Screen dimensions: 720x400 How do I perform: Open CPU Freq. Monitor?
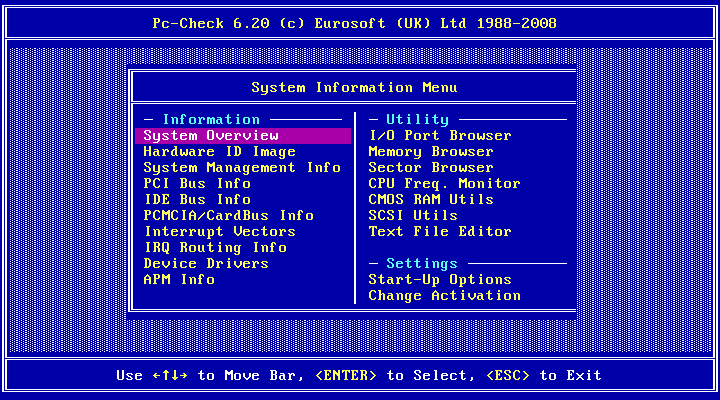(x=444, y=184)
